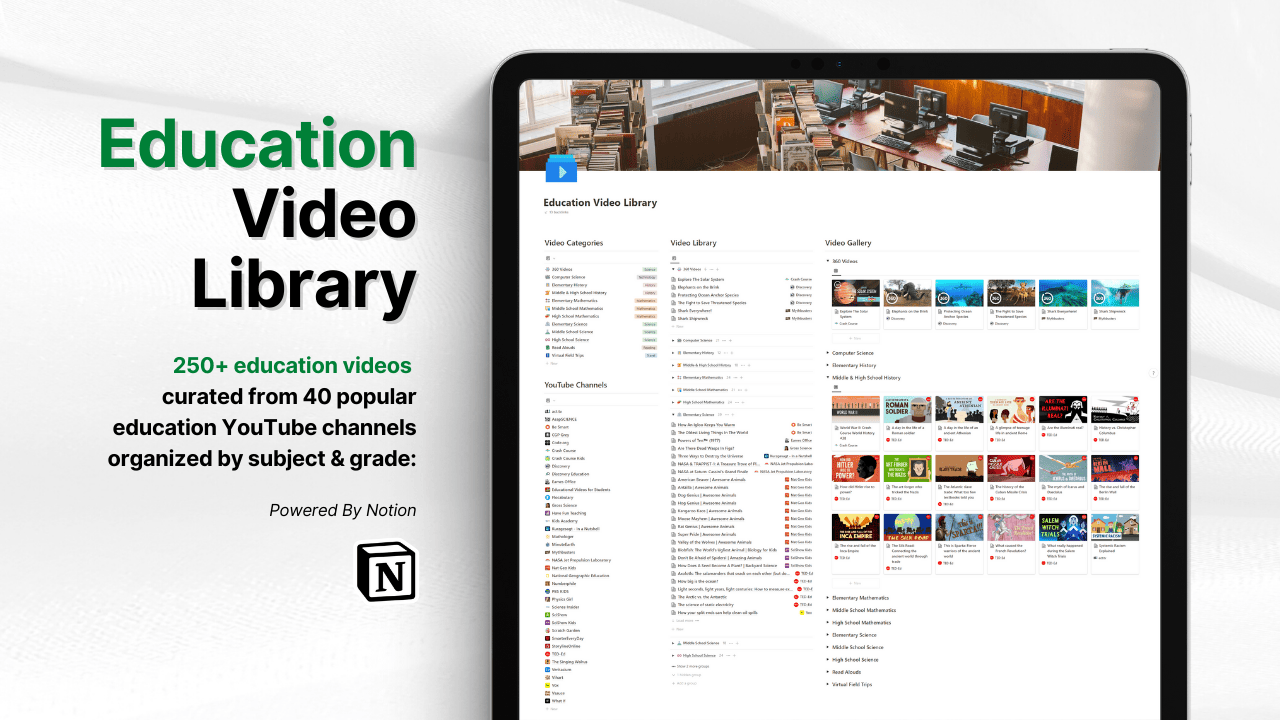Expand the Virtual Field Trips section
Viewport: 1280px width, 720px height.
tap(827, 684)
